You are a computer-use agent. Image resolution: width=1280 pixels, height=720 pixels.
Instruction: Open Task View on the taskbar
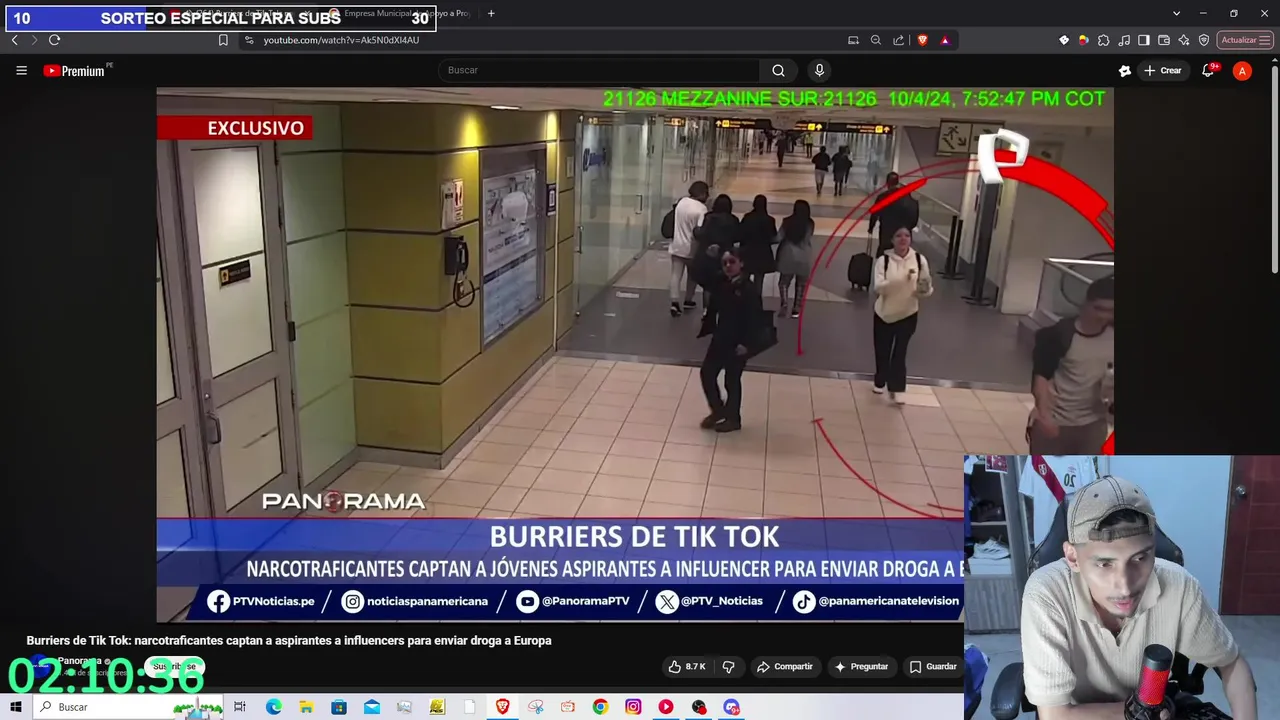pyautogui.click(x=240, y=707)
